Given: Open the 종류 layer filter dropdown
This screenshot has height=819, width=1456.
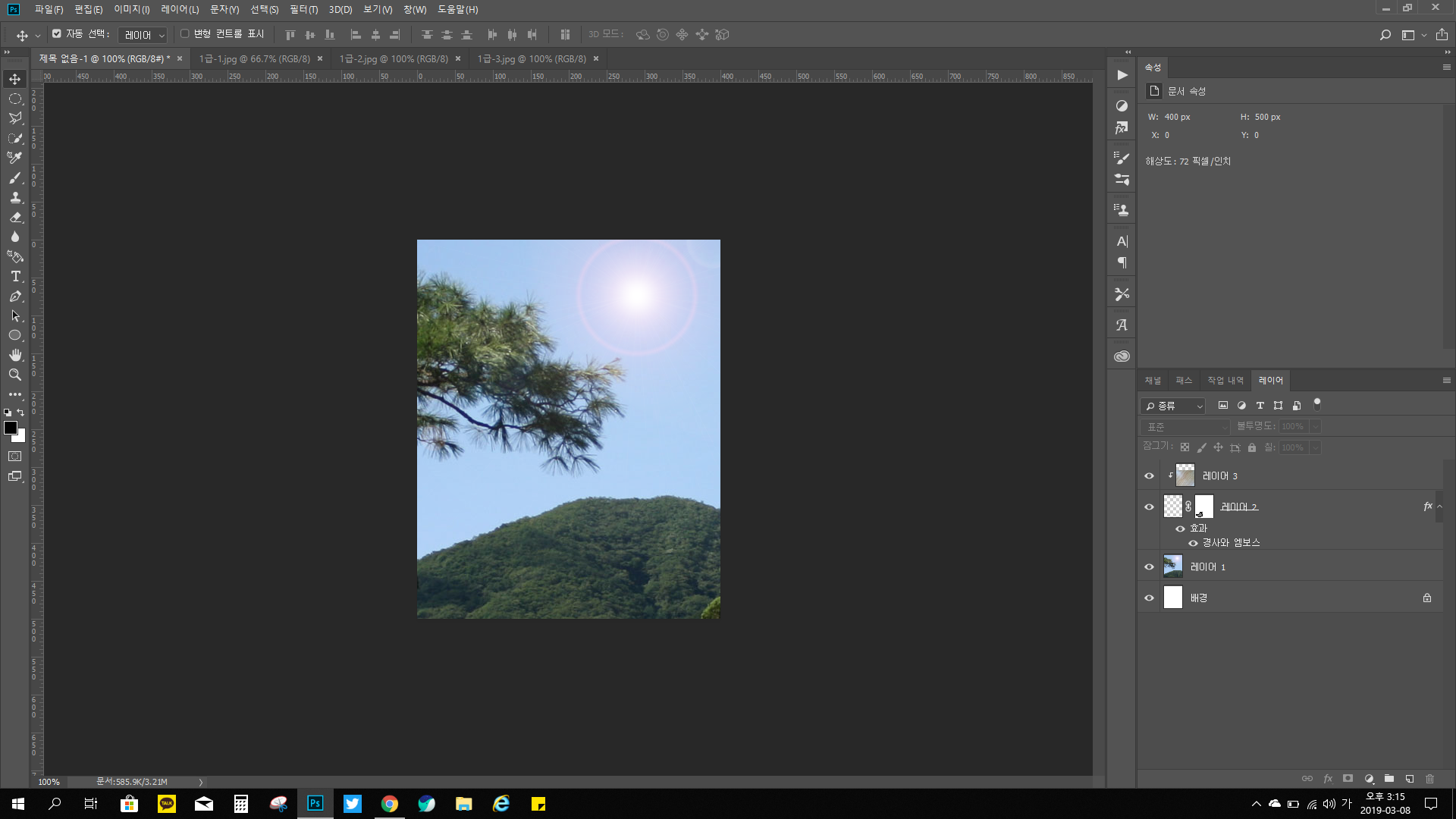Looking at the screenshot, I should click(x=1173, y=406).
